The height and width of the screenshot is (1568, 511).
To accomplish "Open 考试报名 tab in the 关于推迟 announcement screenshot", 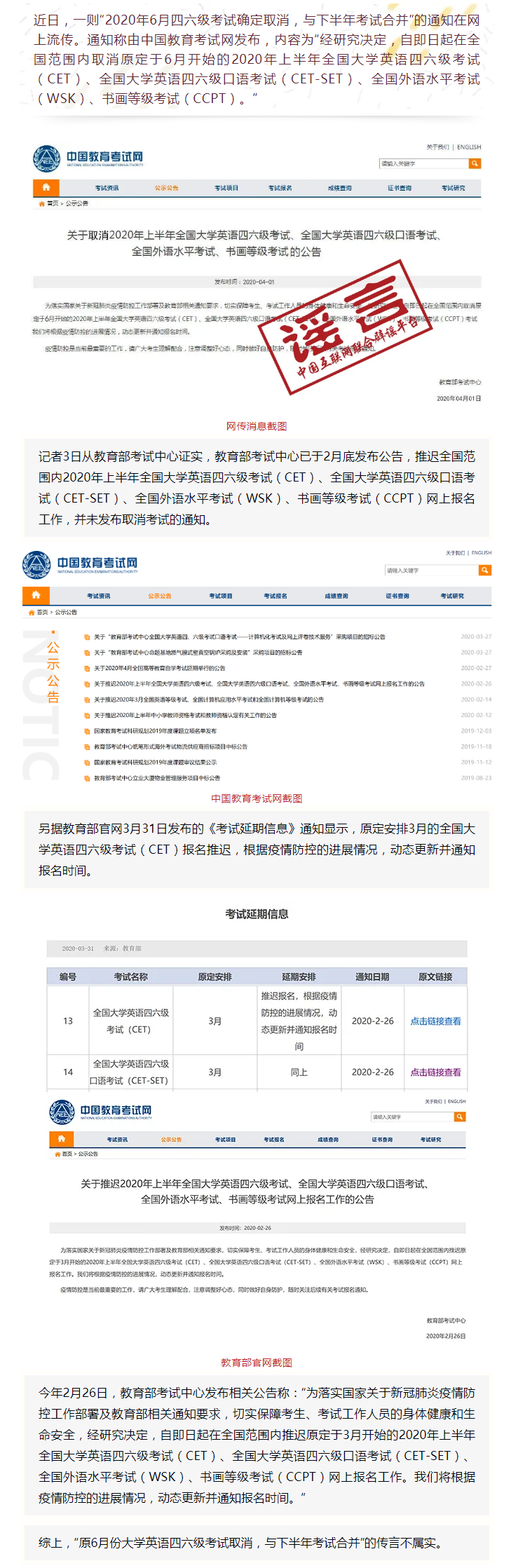I will 274,1140.
